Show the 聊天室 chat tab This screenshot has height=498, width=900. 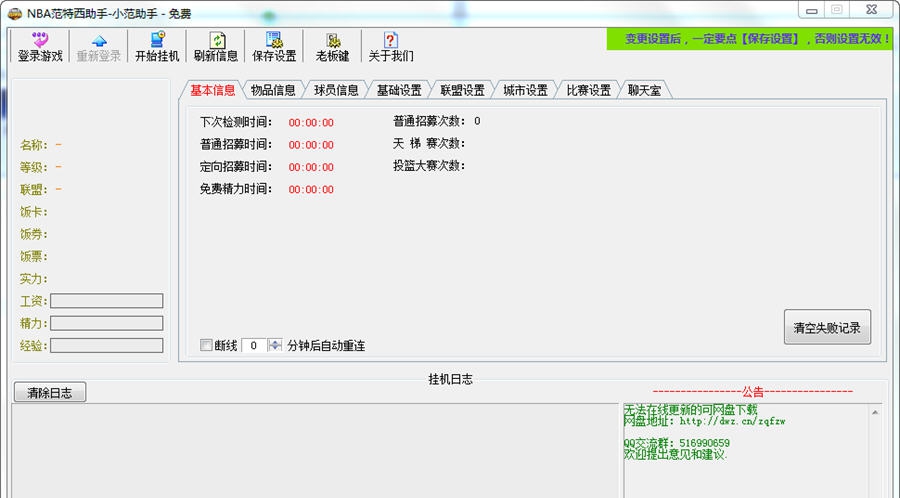point(645,90)
